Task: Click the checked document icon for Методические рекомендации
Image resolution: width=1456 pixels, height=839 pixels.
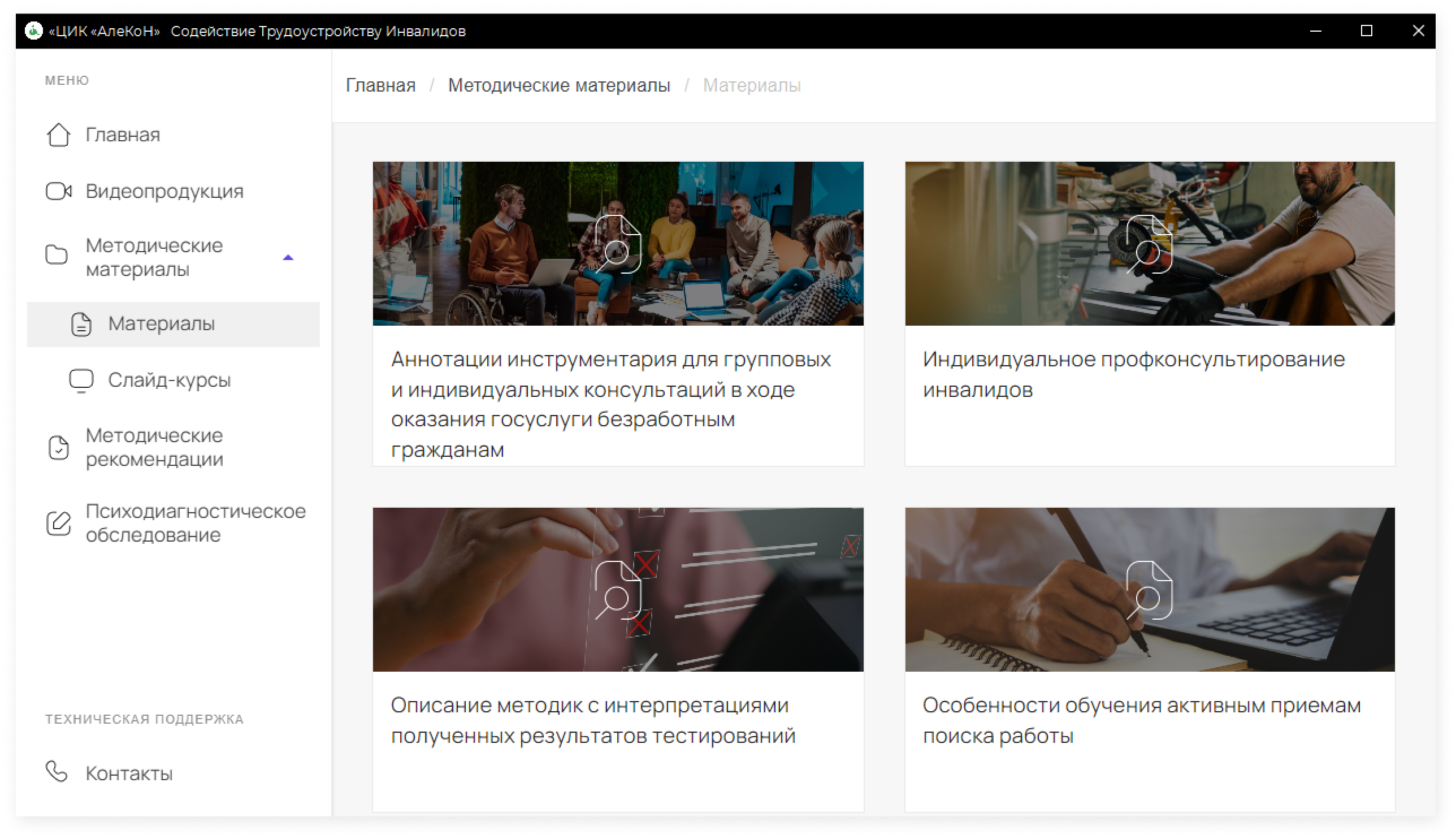Action: (x=58, y=447)
